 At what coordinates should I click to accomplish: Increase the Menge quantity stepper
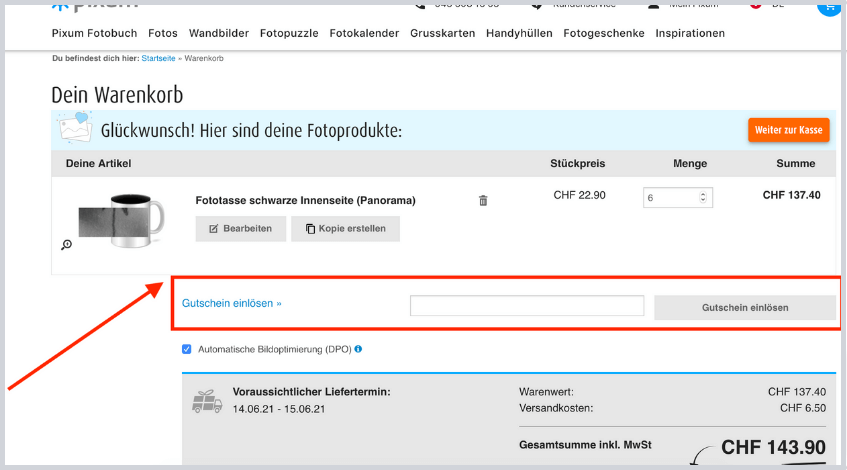tap(703, 194)
